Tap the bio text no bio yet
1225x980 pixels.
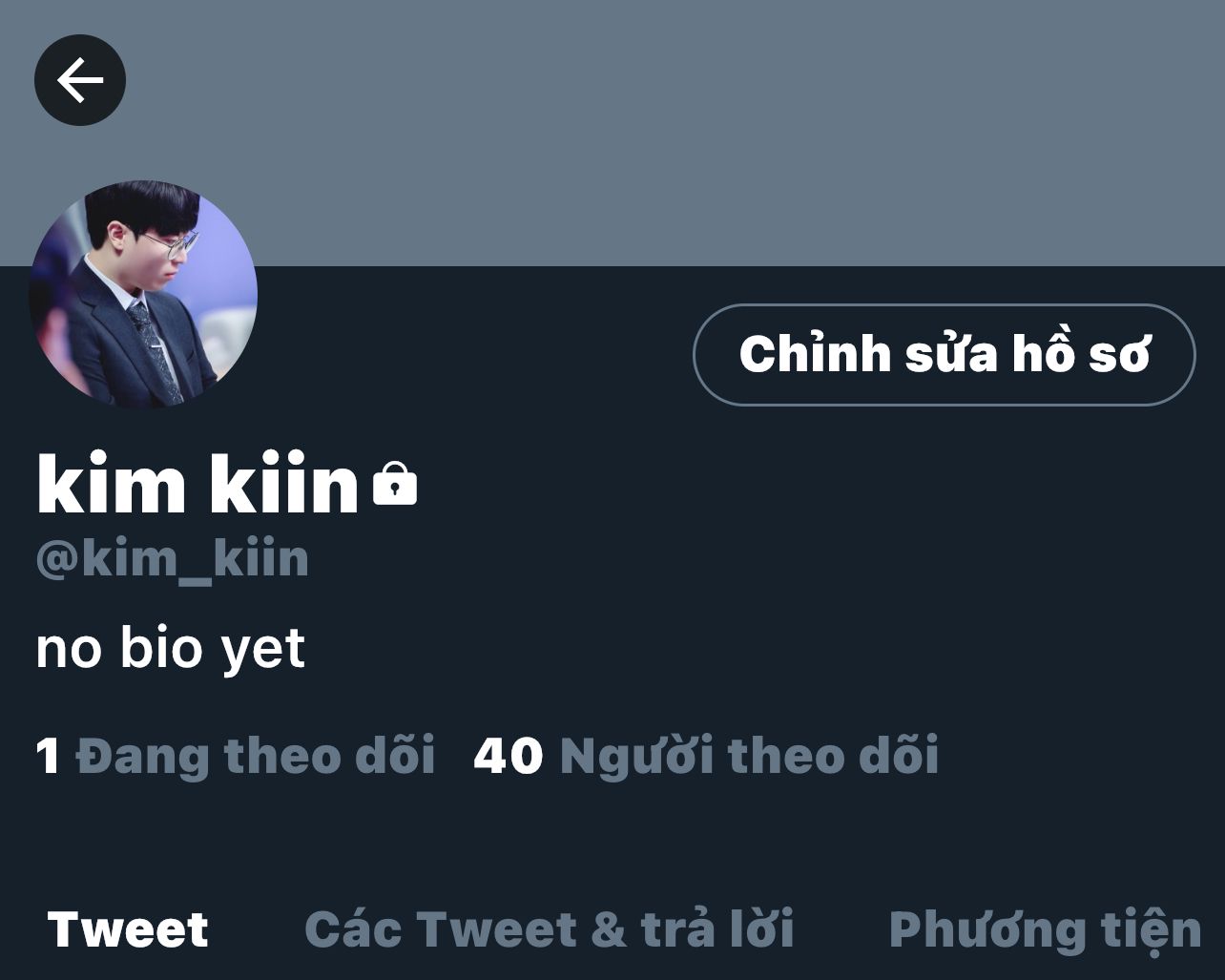tap(170, 649)
